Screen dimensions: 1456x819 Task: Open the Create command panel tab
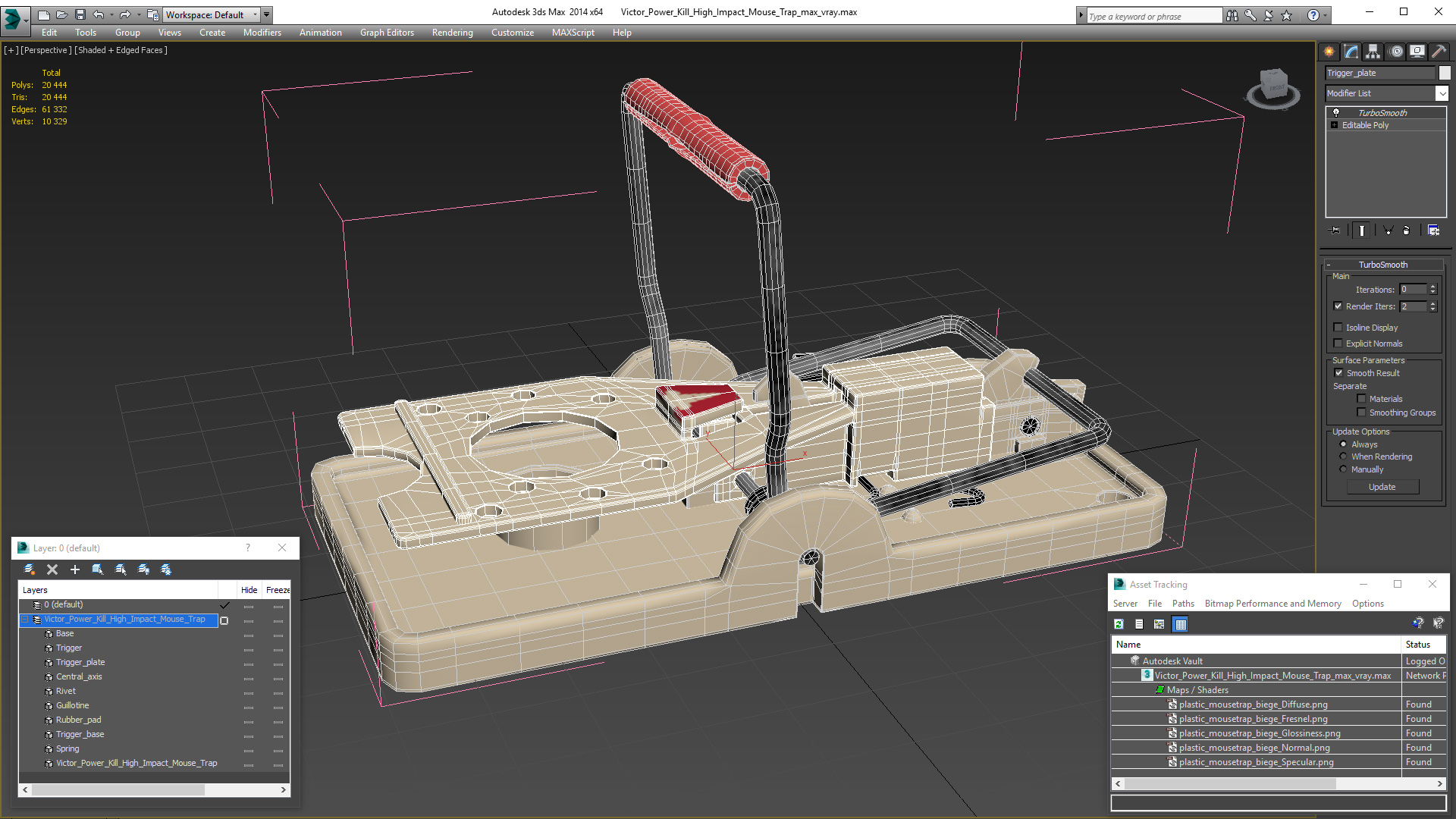click(x=1329, y=52)
